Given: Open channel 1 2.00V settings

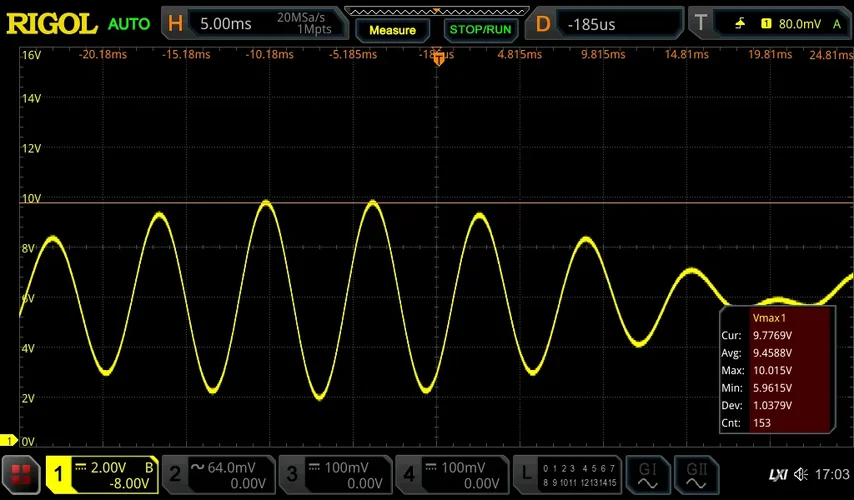Looking at the screenshot, I should click(x=102, y=475).
